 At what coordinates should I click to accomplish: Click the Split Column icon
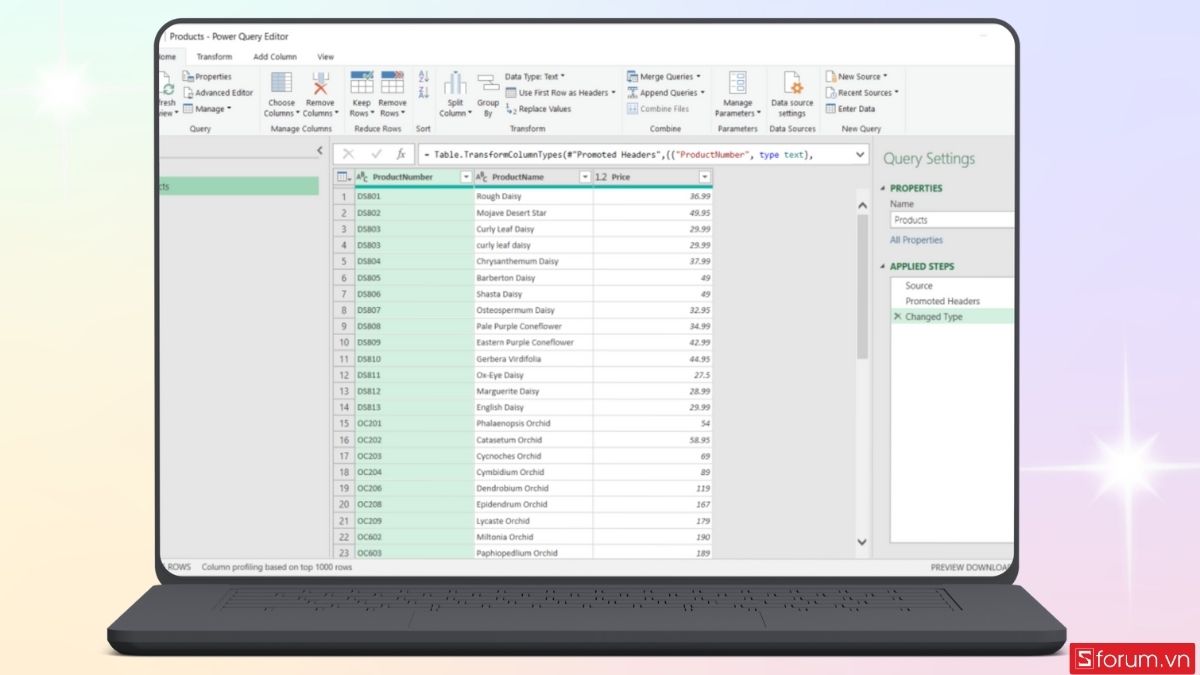(x=455, y=84)
